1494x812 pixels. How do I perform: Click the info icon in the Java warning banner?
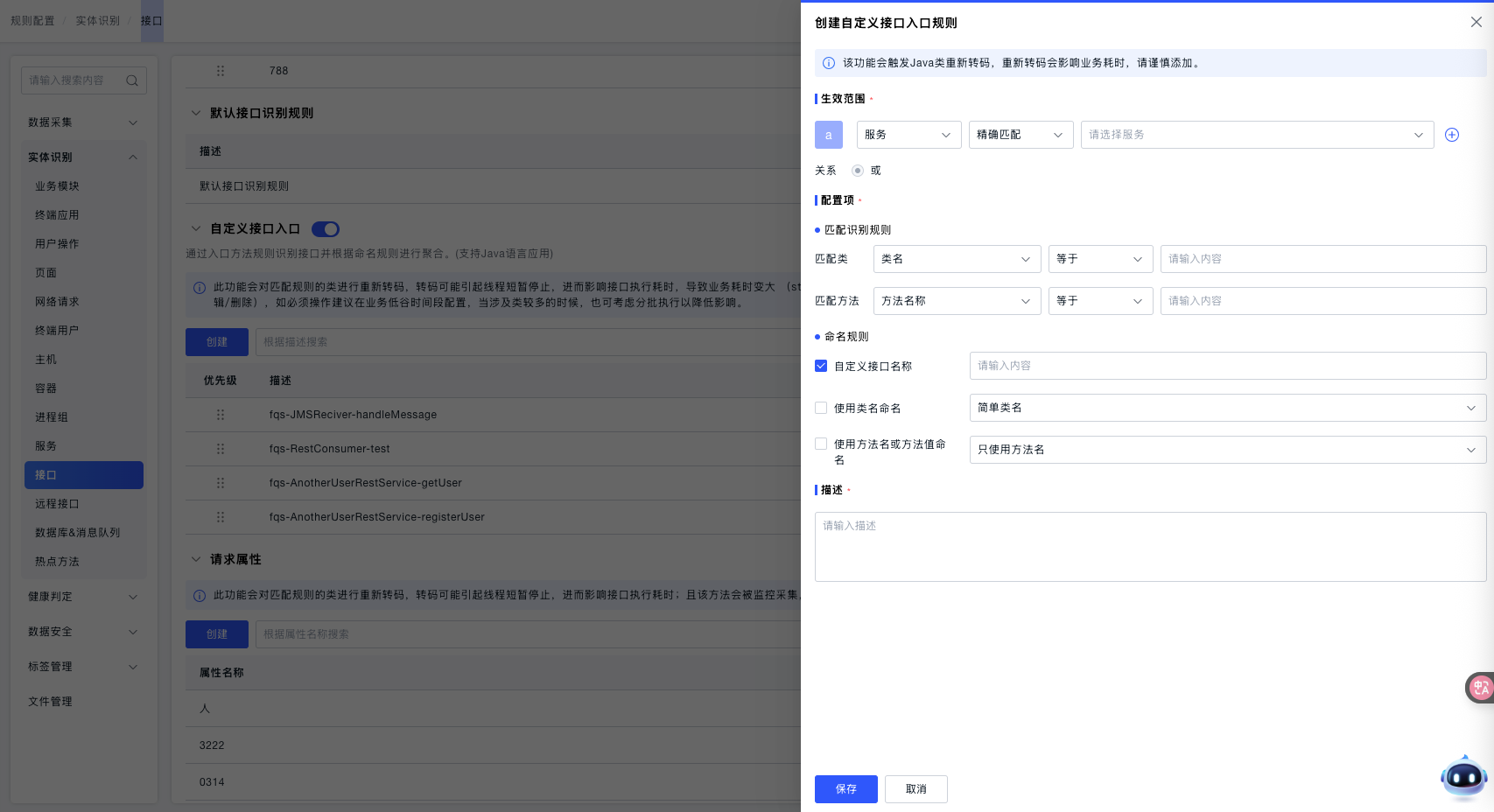[829, 63]
